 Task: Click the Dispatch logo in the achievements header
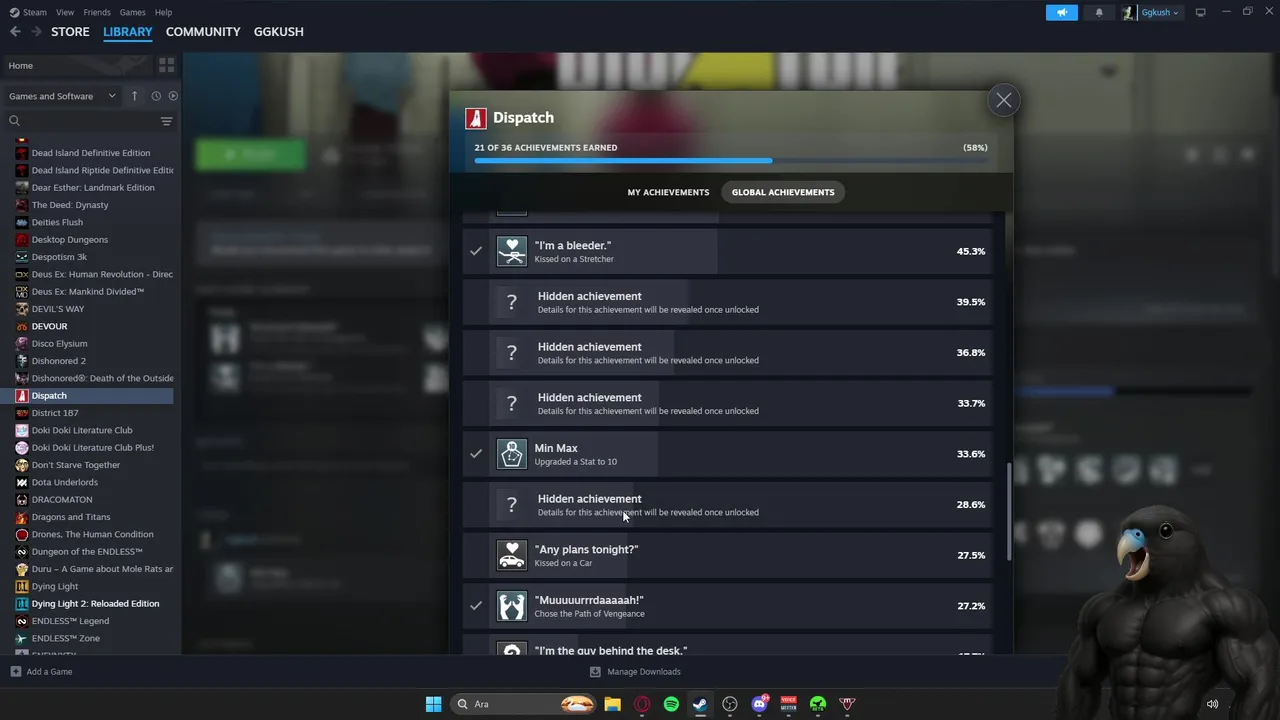(476, 118)
